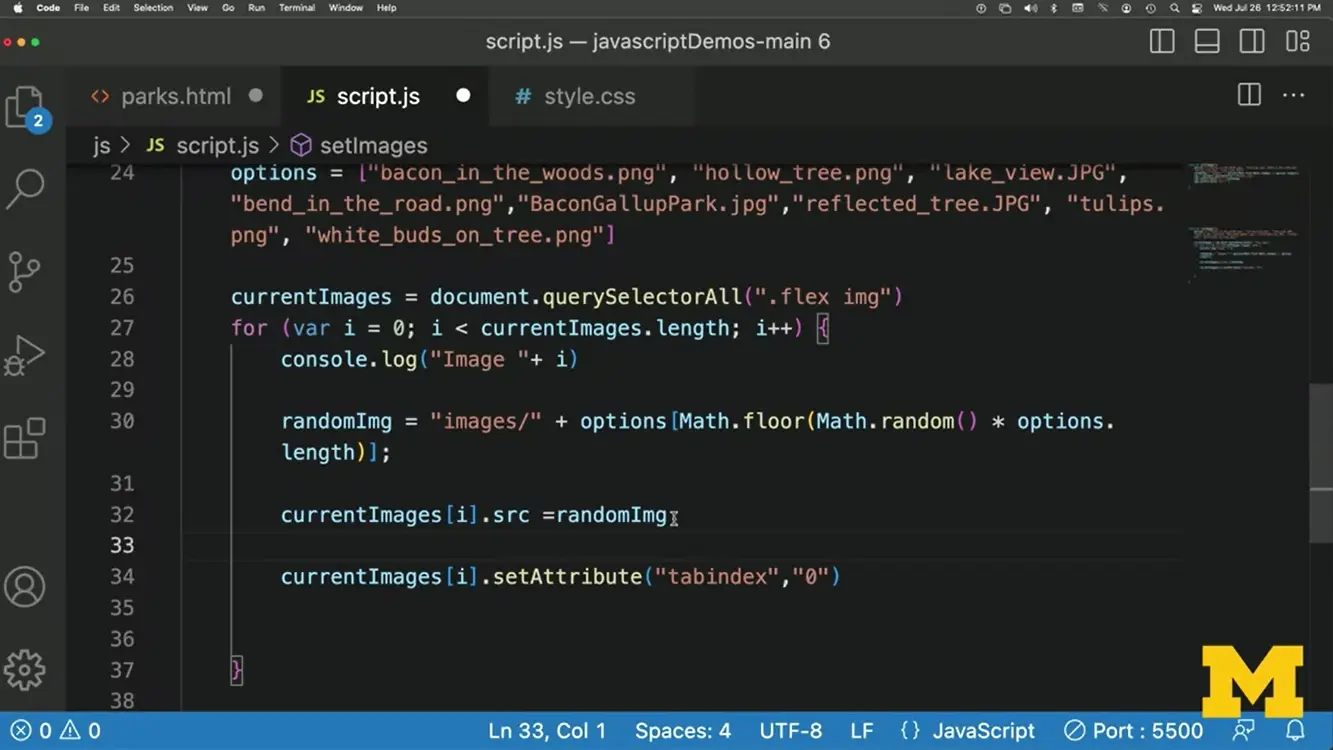The height and width of the screenshot is (750, 1333).
Task: Open File menu
Action: [x=82, y=8]
